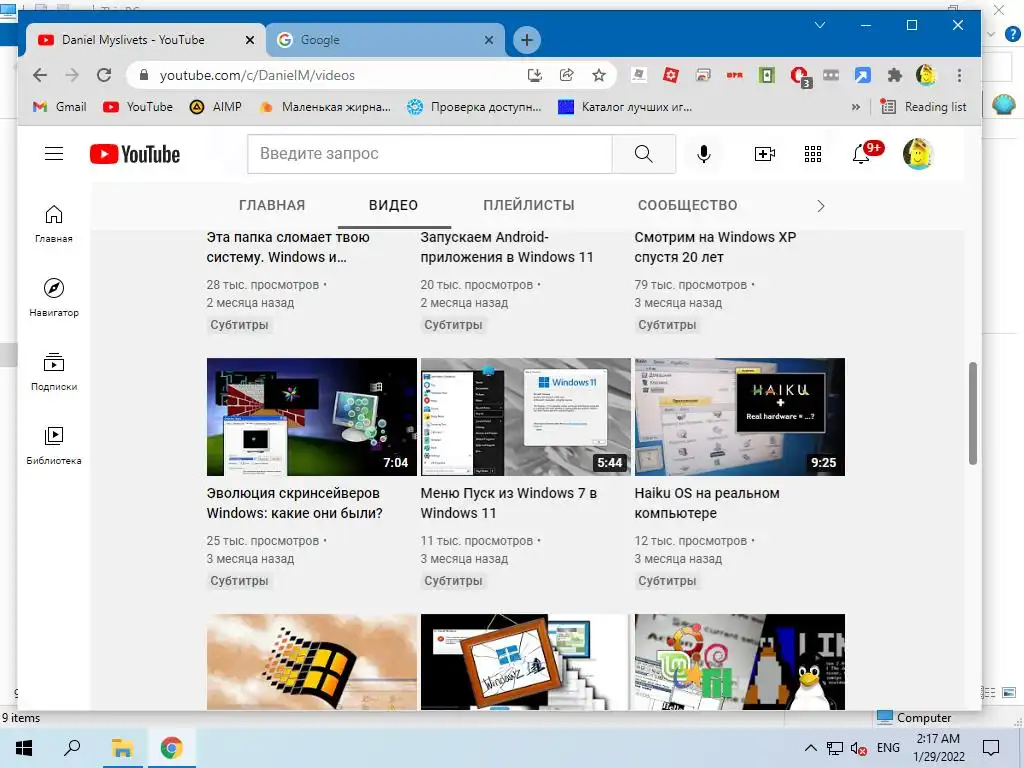This screenshot has height=768, width=1024.
Task: Open taskbar search magnifier
Action: (x=72, y=748)
